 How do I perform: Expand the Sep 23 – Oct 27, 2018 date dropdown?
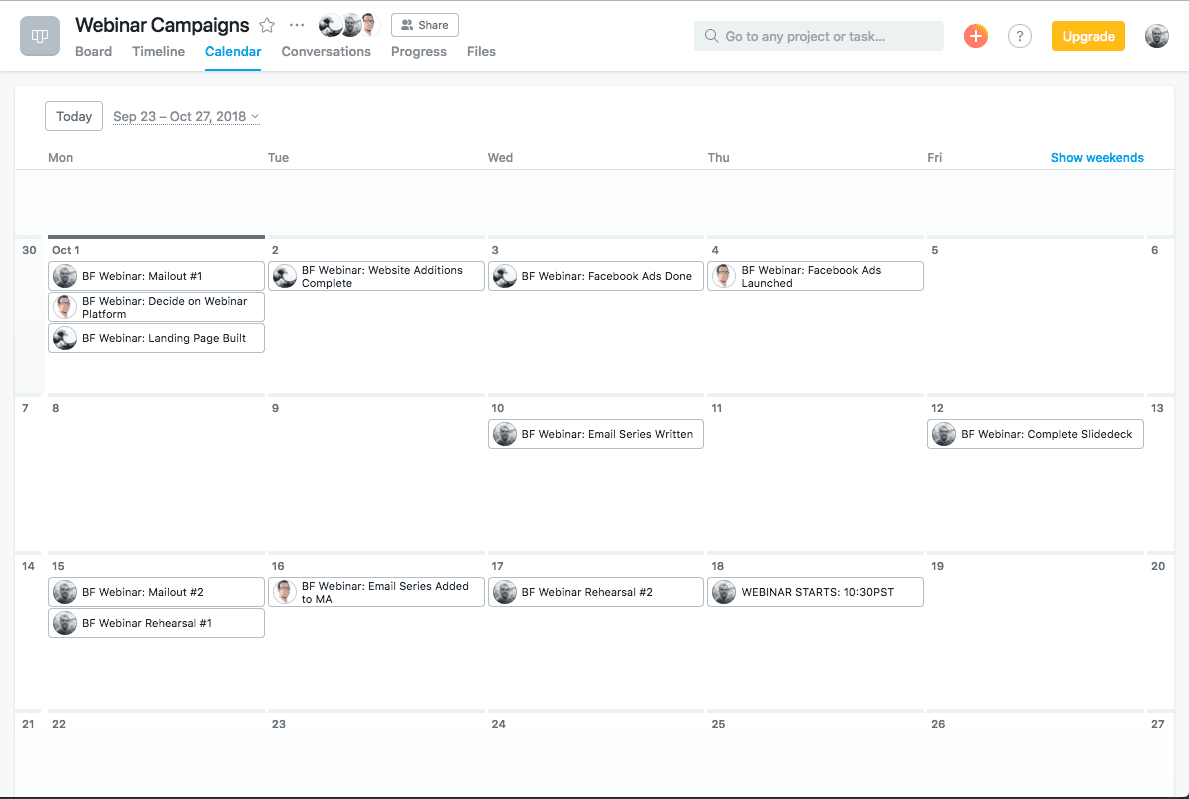[x=186, y=117]
